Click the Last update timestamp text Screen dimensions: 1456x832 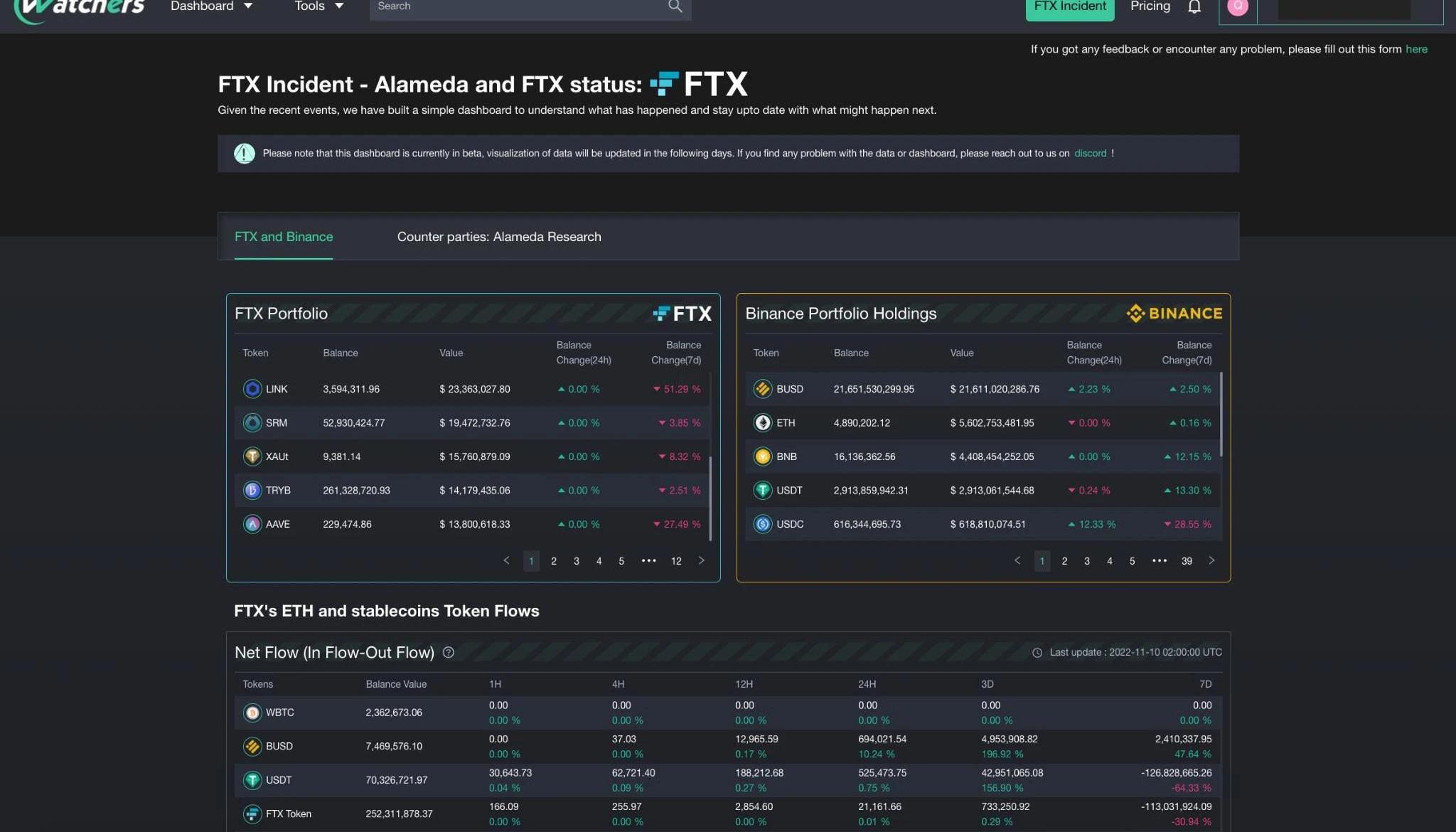1135,652
